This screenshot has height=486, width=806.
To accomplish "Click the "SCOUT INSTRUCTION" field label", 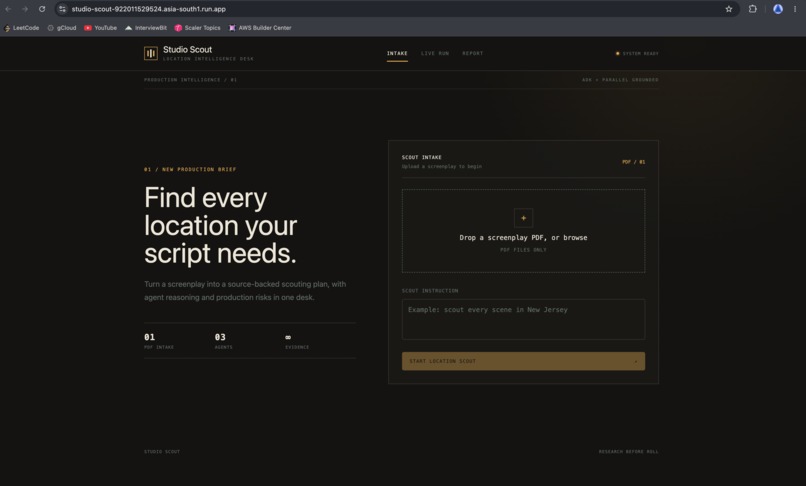I will click(x=430, y=291).
